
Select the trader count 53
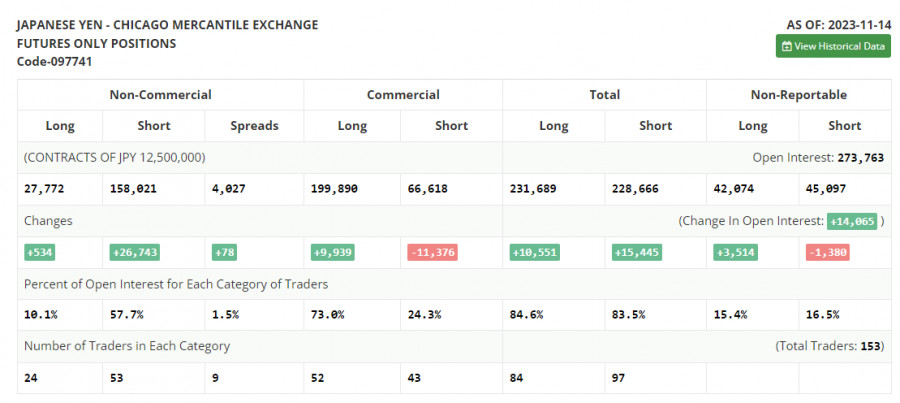[x=116, y=378]
